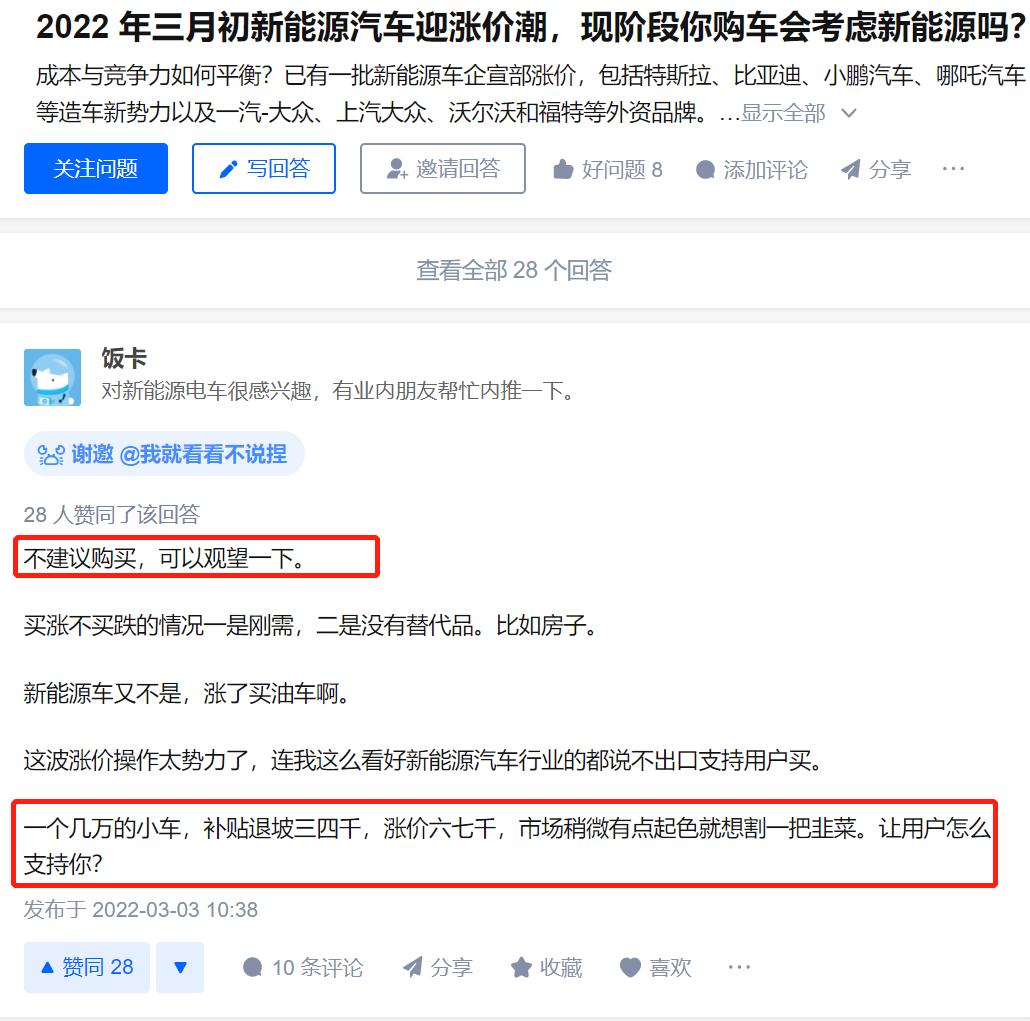Expand question description via 显示全部

click(x=783, y=113)
